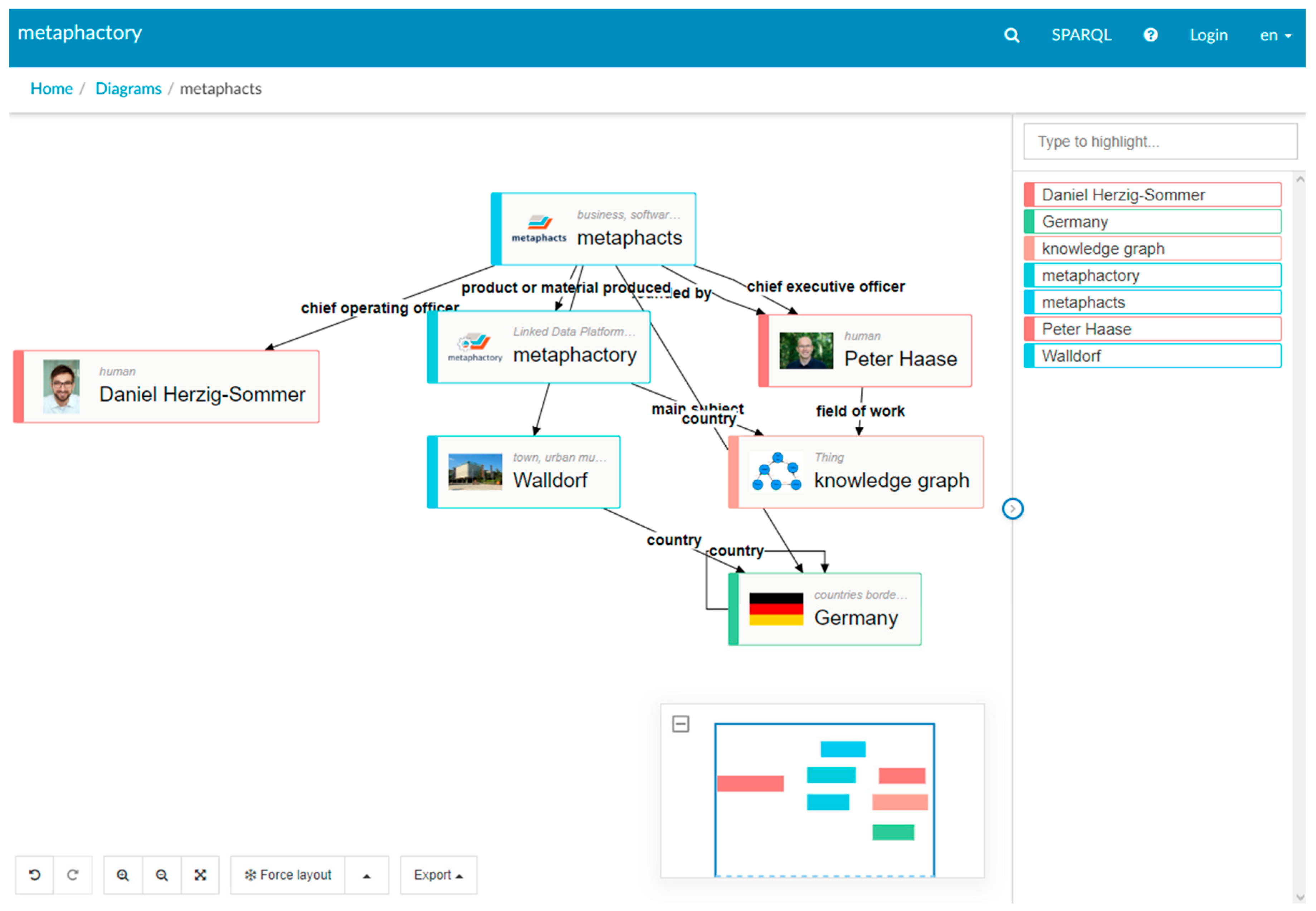
Task: Run the Force layout button
Action: (288, 875)
